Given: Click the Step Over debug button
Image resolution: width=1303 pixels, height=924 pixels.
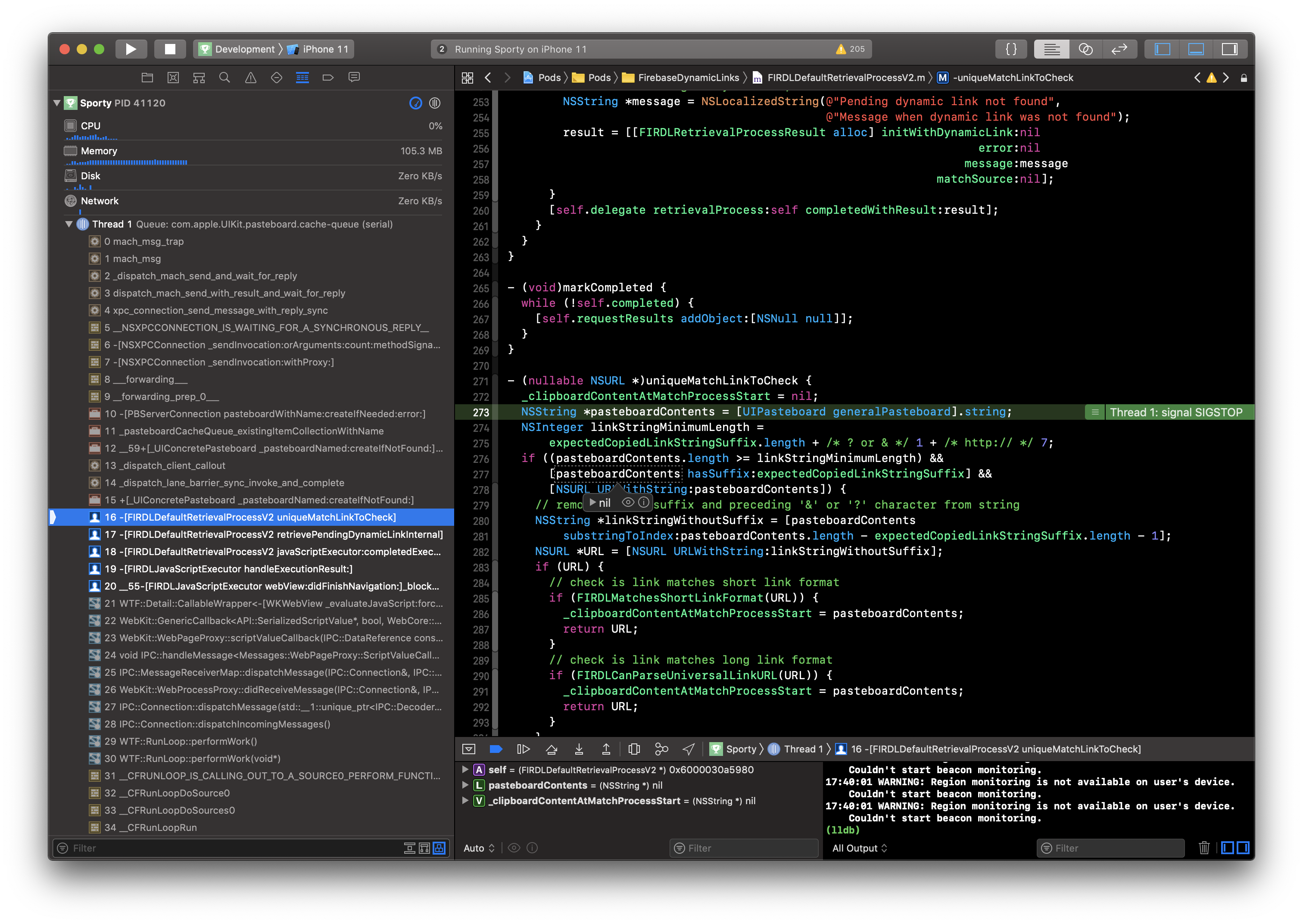Looking at the screenshot, I should click(551, 749).
